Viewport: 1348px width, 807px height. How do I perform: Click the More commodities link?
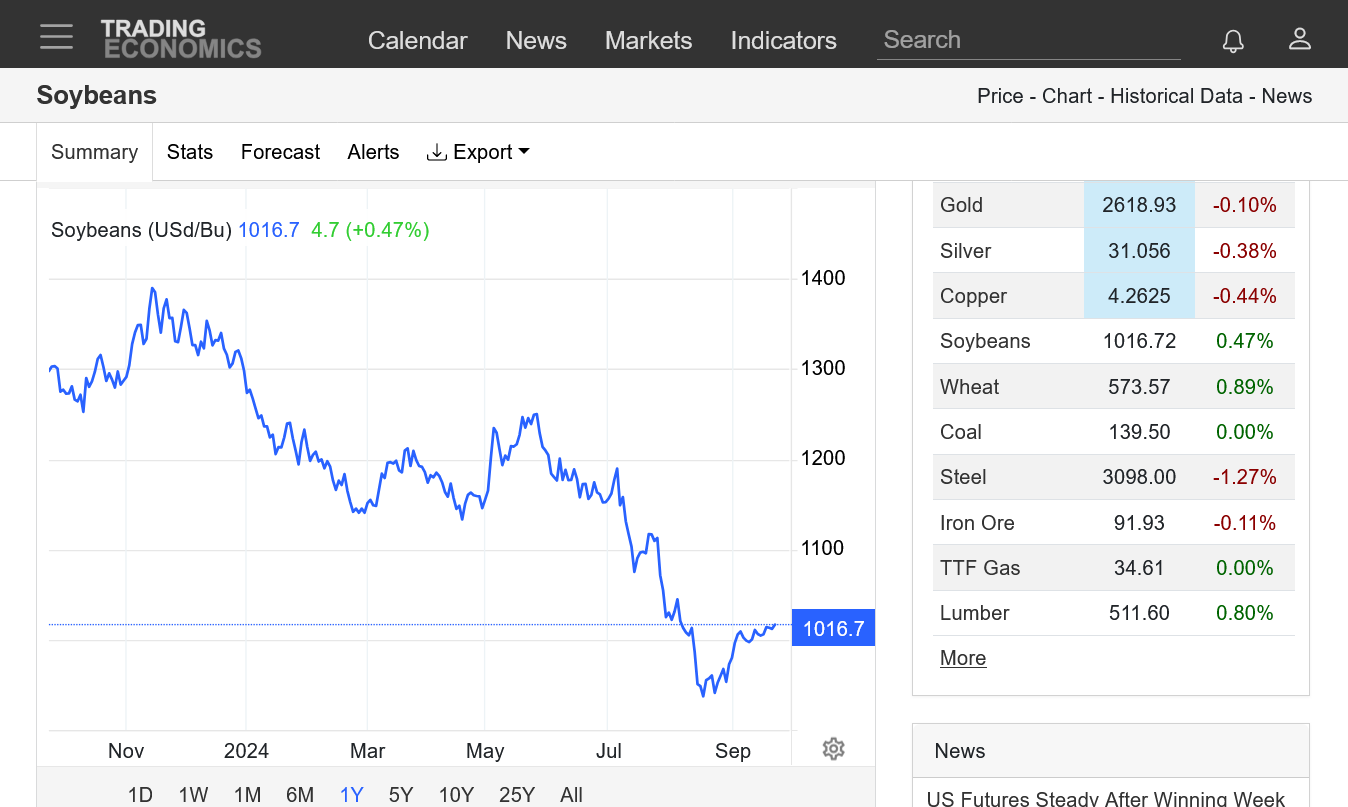pyautogui.click(x=962, y=658)
